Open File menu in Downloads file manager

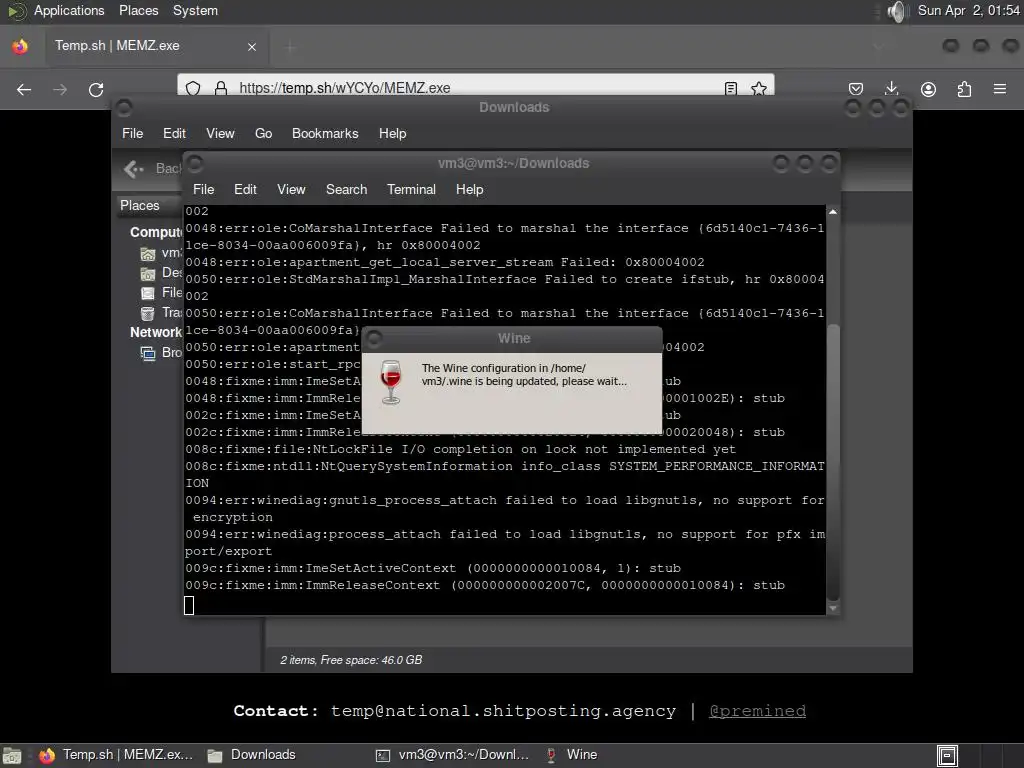(x=133, y=133)
